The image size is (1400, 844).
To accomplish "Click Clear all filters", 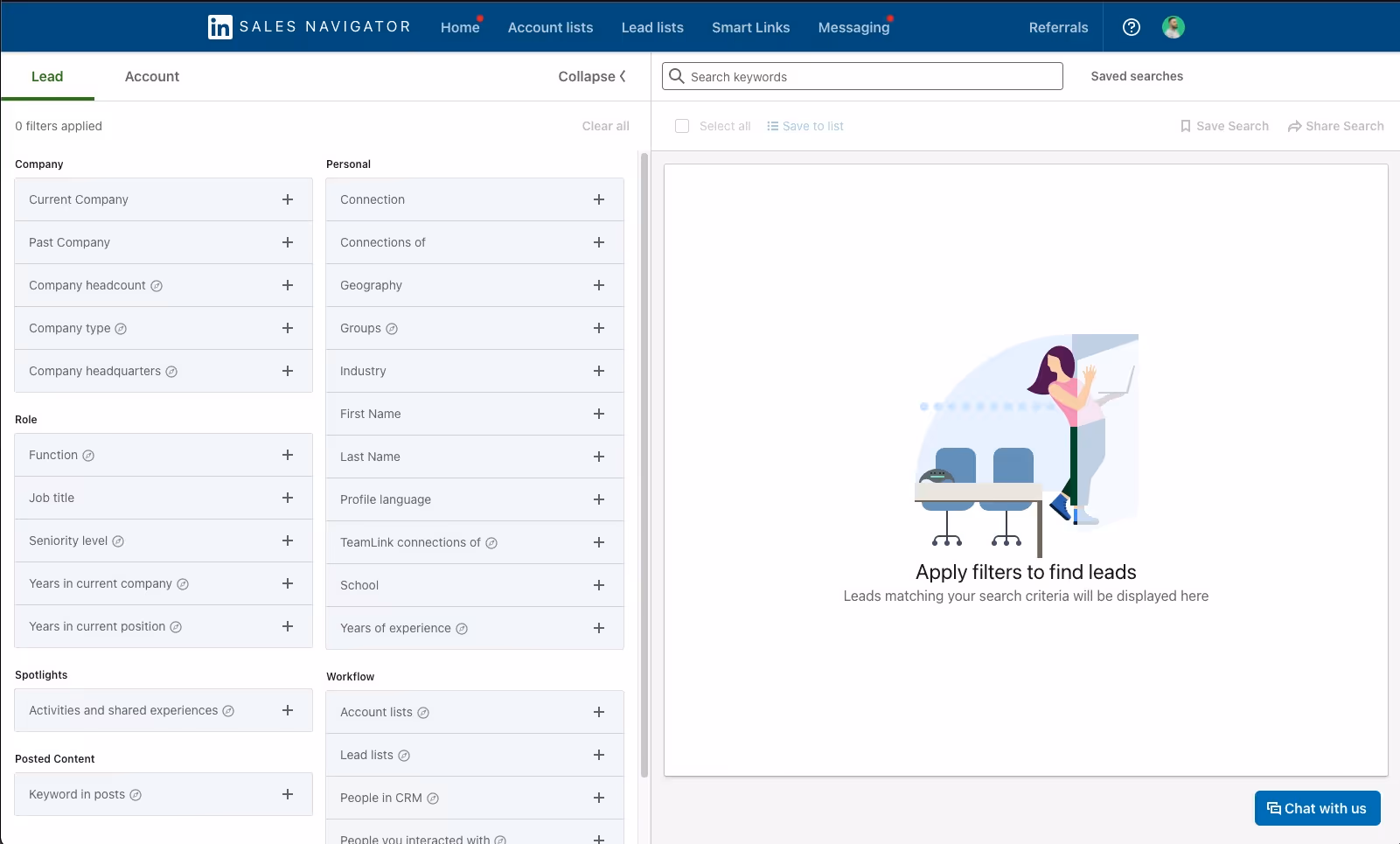I will click(606, 126).
